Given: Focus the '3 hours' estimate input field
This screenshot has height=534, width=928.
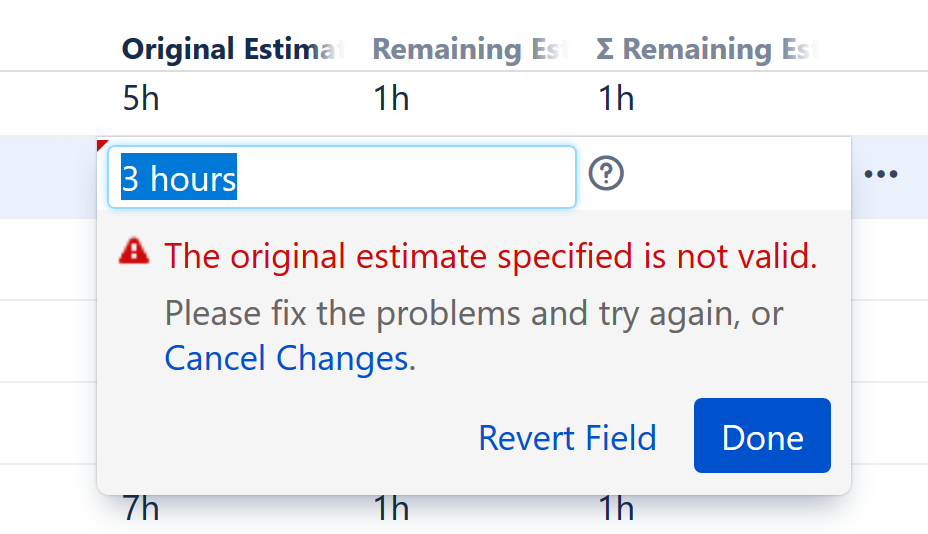Looking at the screenshot, I should click(341, 178).
